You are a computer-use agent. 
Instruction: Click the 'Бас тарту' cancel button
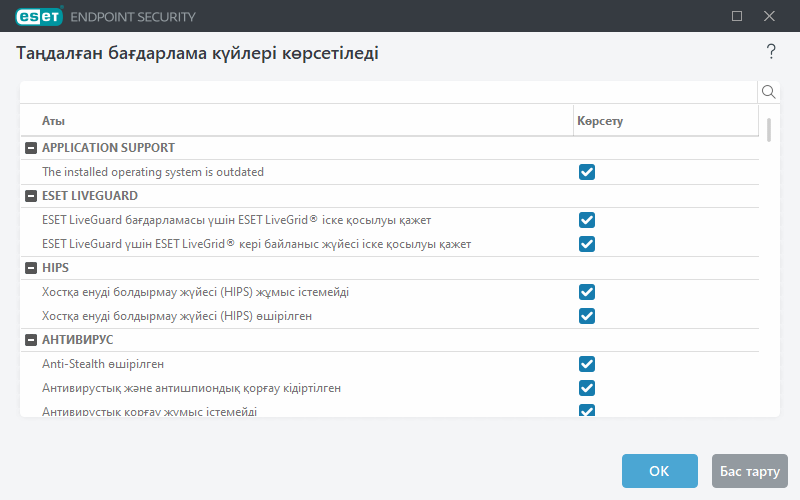click(749, 471)
